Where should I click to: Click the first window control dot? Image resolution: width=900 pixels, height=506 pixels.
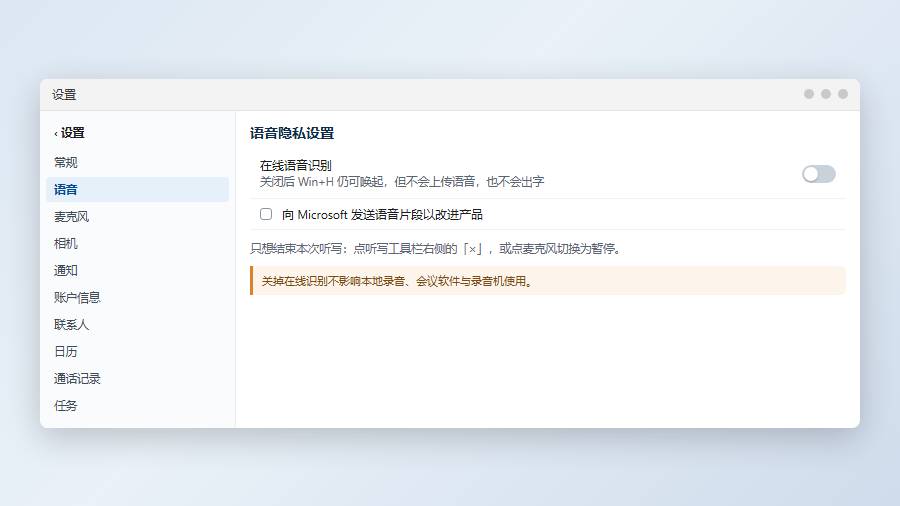[809, 94]
